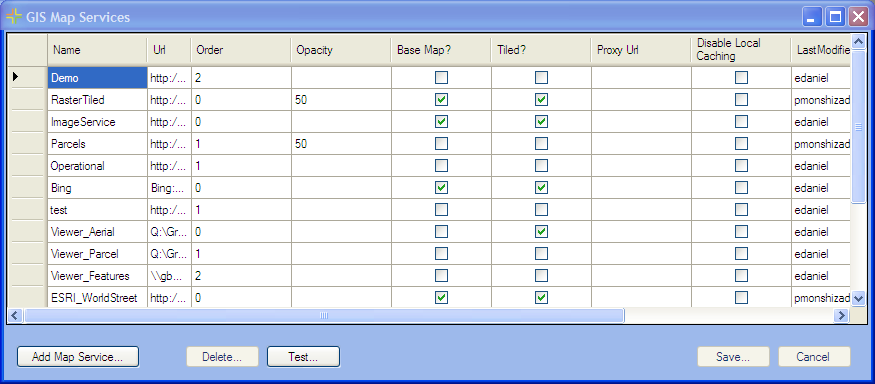875x384 pixels.
Task: Enable Base Map for the Demo service
Action: (x=441, y=78)
